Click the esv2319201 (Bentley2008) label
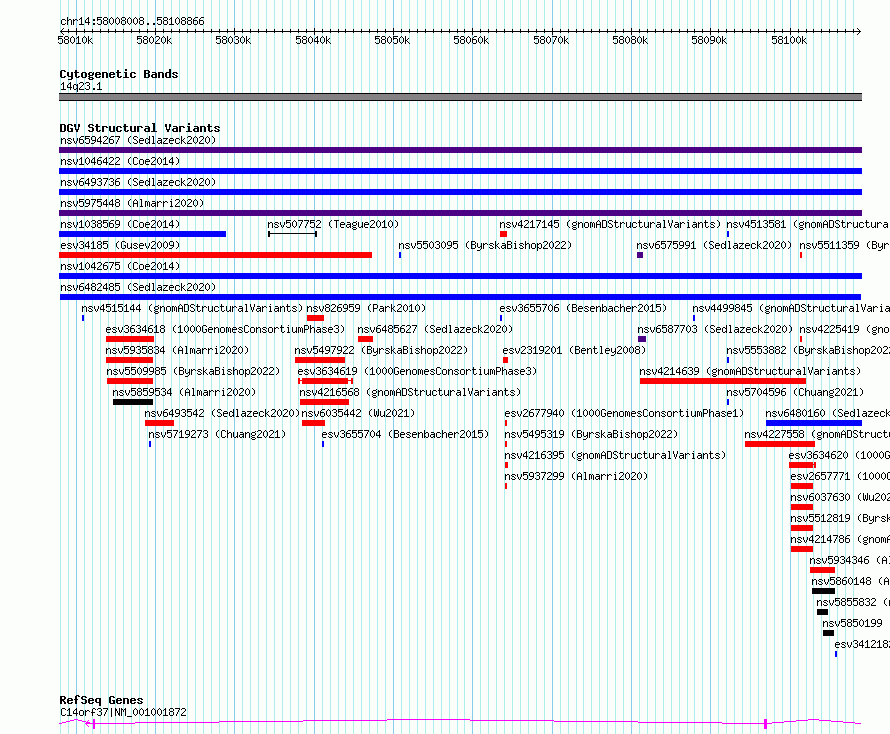 click(574, 350)
